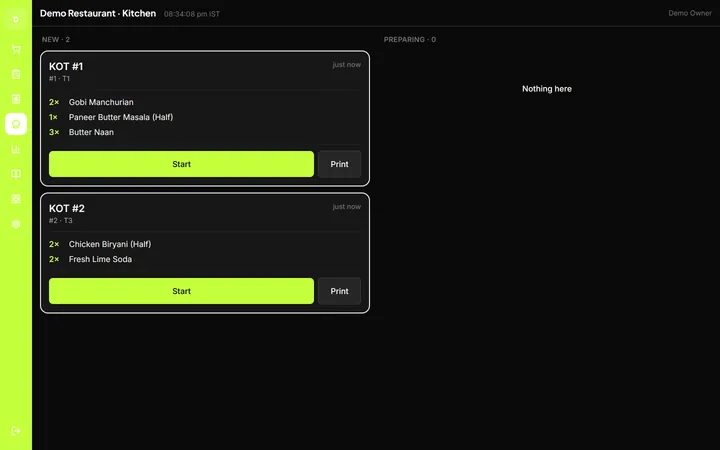This screenshot has height=450, width=720.
Task: Open the stacked database sidebar icon
Action: (x=16, y=74)
